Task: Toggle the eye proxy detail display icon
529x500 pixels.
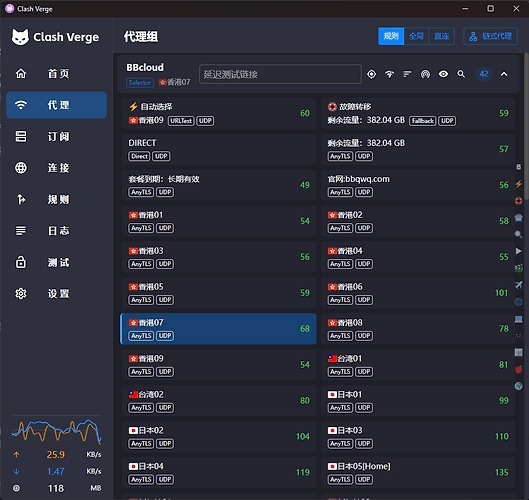Action: [x=443, y=74]
